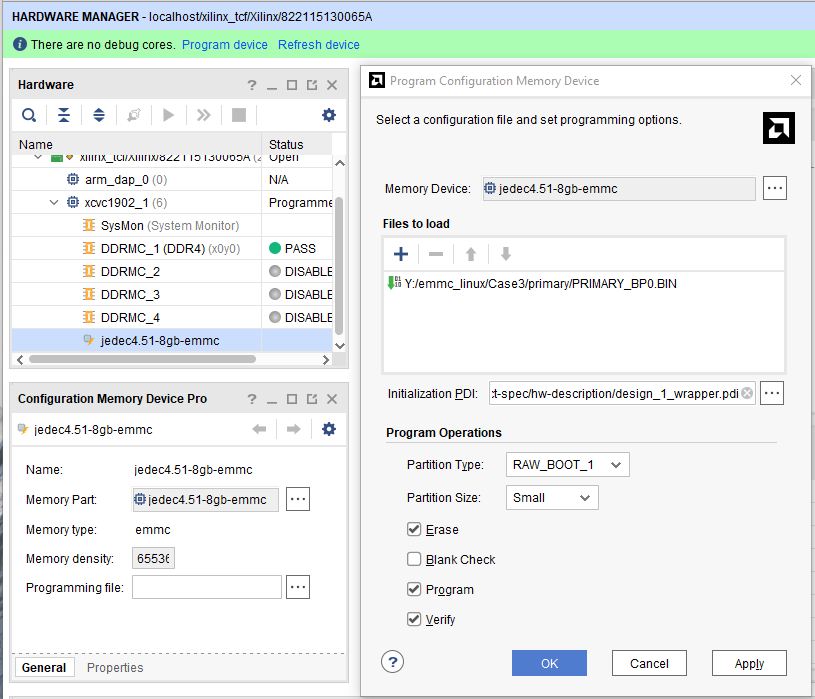The height and width of the screenshot is (699, 815).
Task: Switch to the General tab
Action: [44, 667]
